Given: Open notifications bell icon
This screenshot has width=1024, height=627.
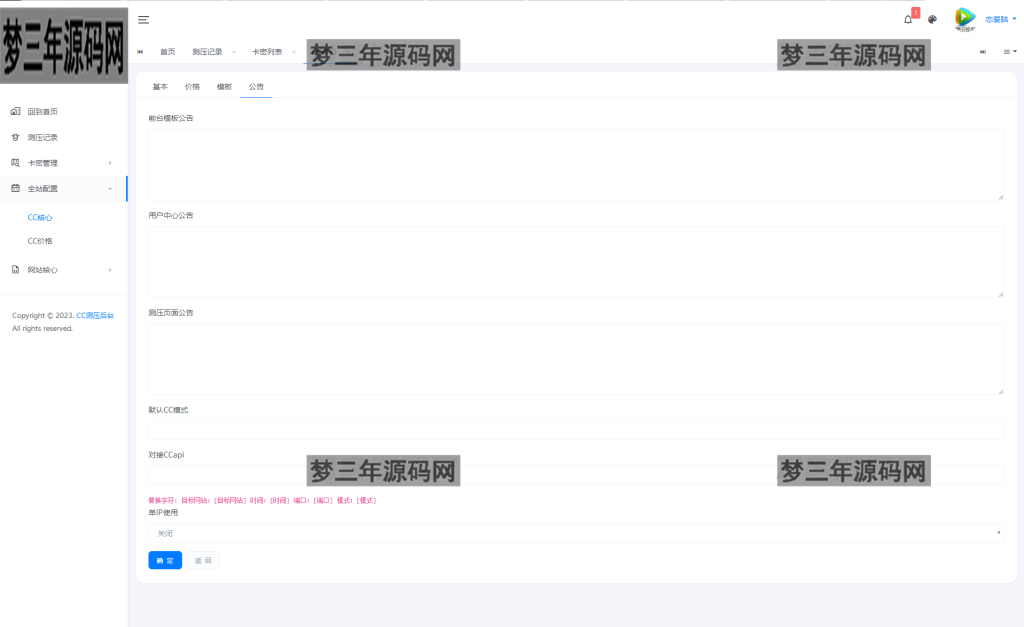Looking at the screenshot, I should [908, 20].
